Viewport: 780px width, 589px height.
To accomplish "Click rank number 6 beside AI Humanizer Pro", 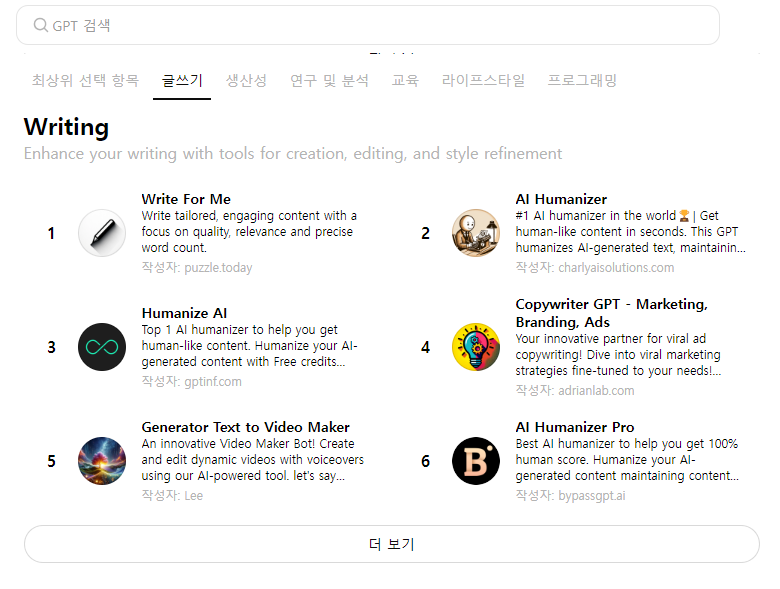I will (x=425, y=461).
